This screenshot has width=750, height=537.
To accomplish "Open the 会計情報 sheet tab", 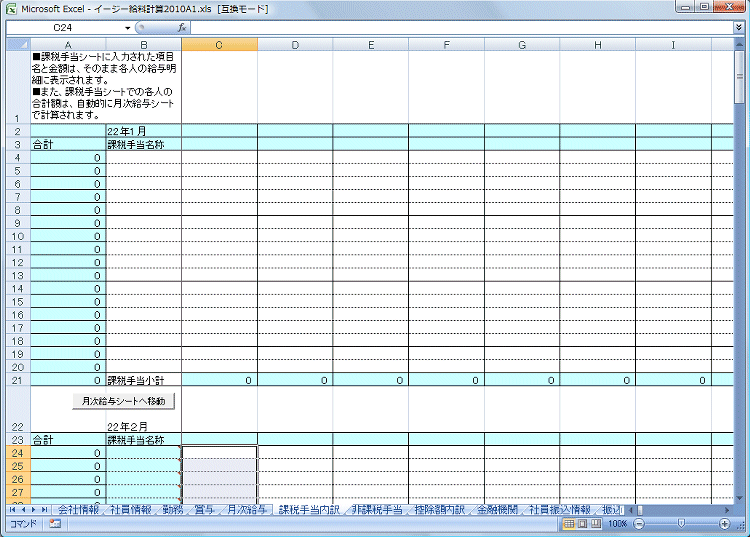I will [x=78, y=510].
